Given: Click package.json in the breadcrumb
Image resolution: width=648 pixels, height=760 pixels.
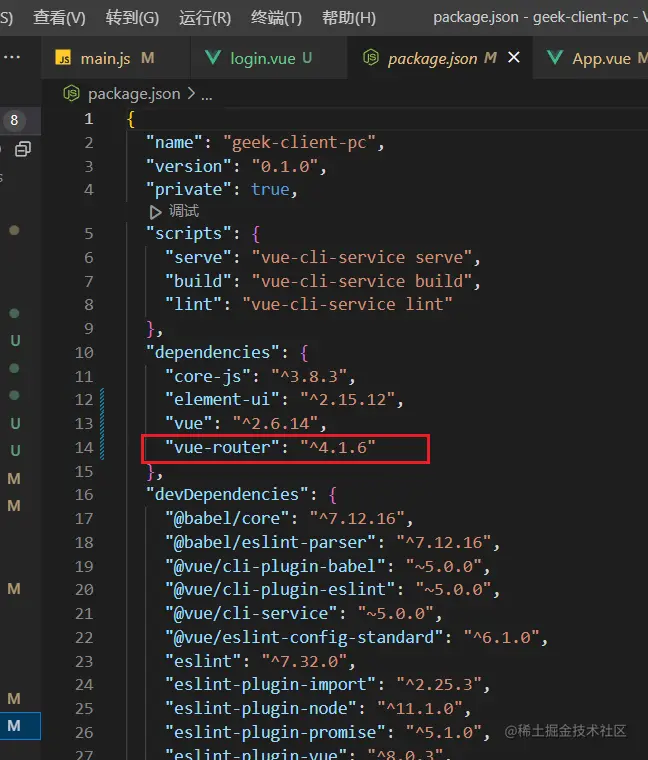Looking at the screenshot, I should tap(134, 94).
